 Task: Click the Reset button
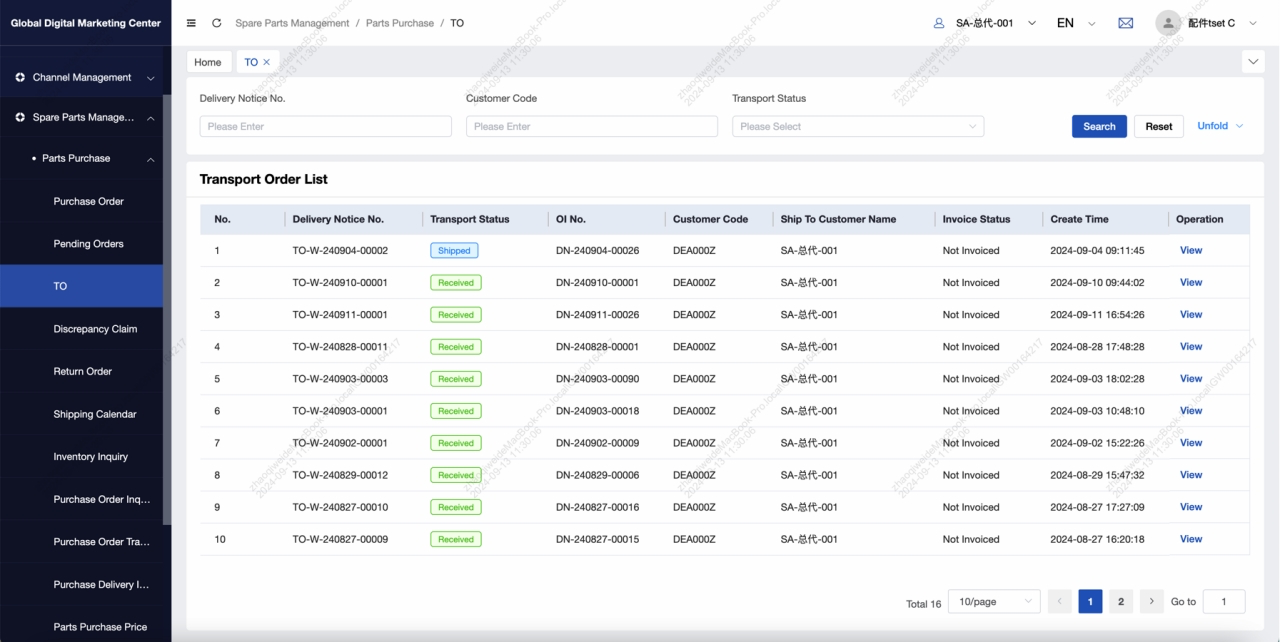1159,127
